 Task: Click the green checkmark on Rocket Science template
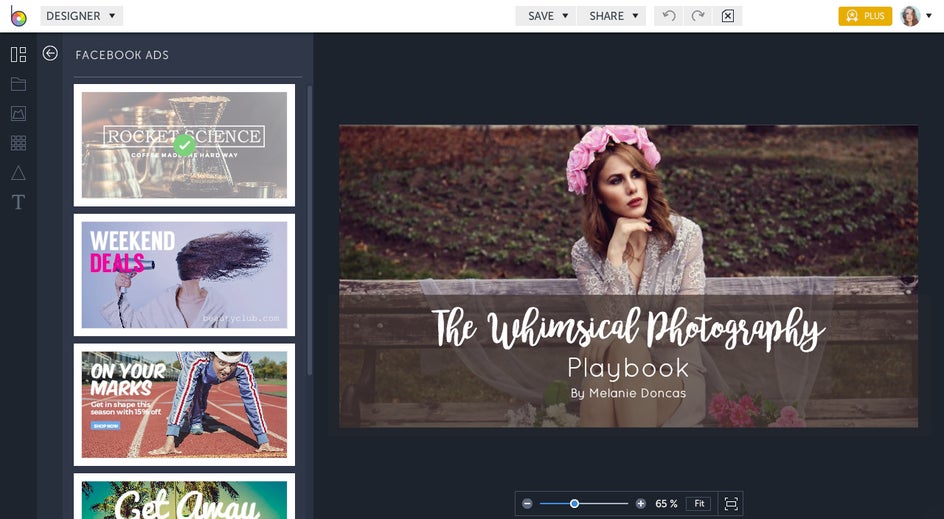184,145
